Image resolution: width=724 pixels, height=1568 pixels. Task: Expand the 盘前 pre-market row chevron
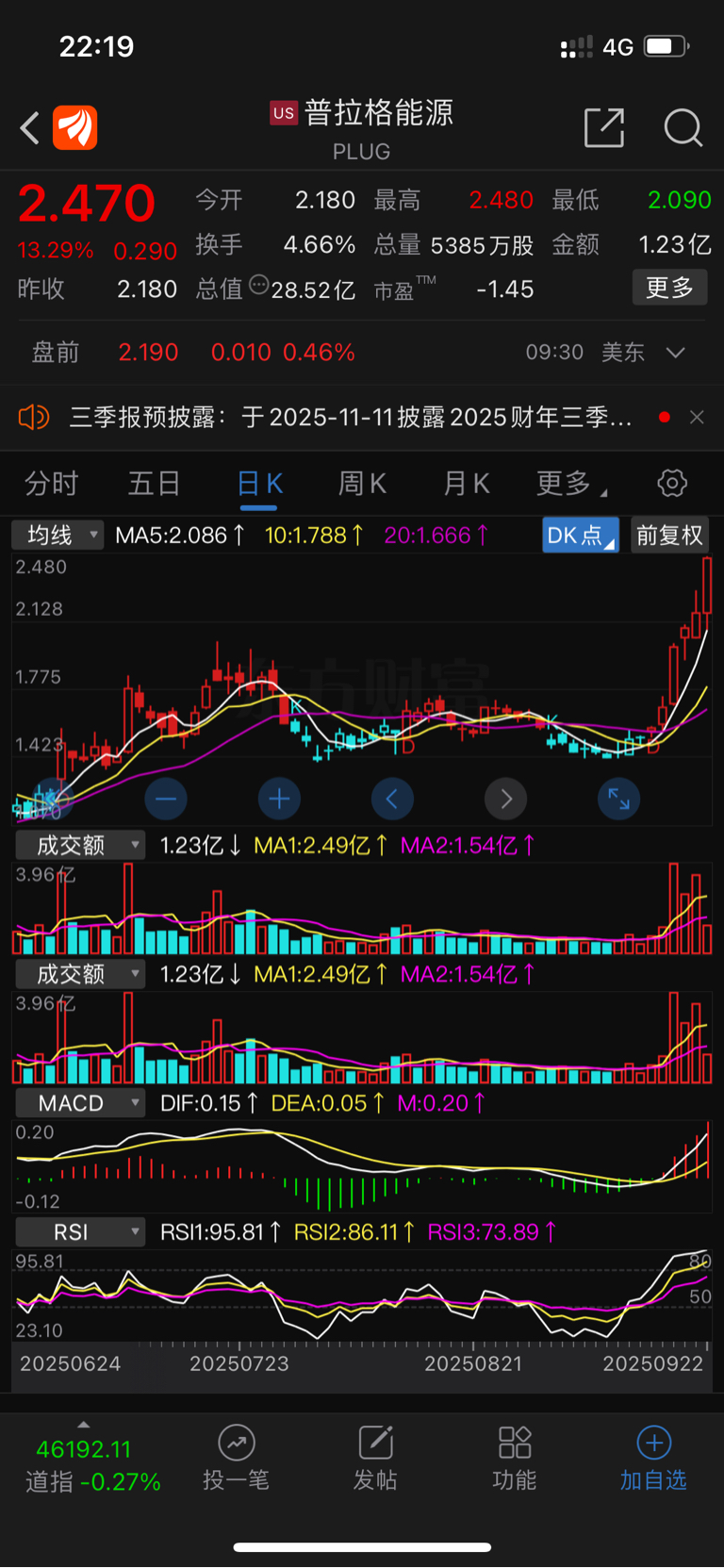point(675,353)
